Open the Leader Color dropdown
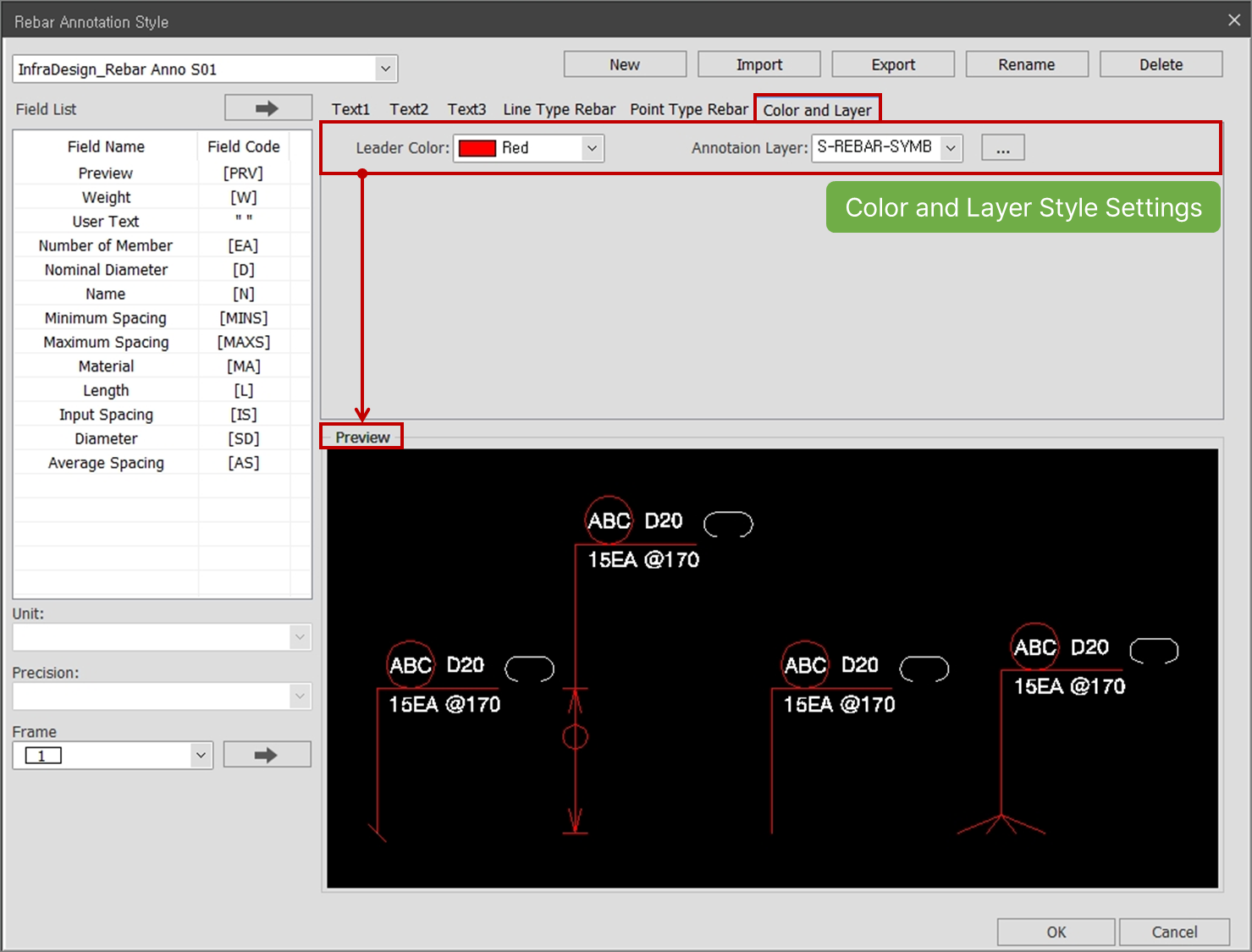 click(592, 148)
